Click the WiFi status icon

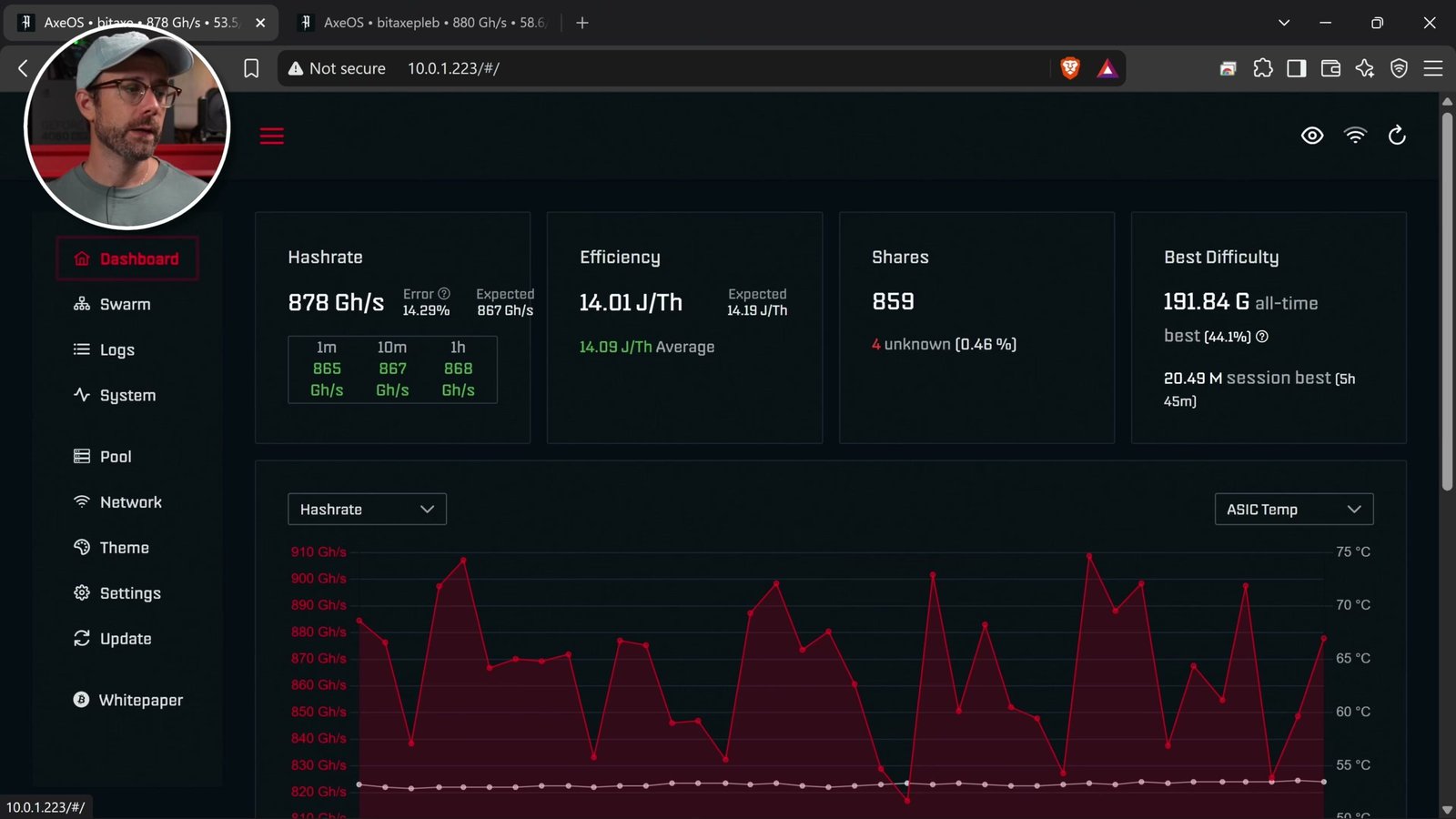(x=1355, y=136)
